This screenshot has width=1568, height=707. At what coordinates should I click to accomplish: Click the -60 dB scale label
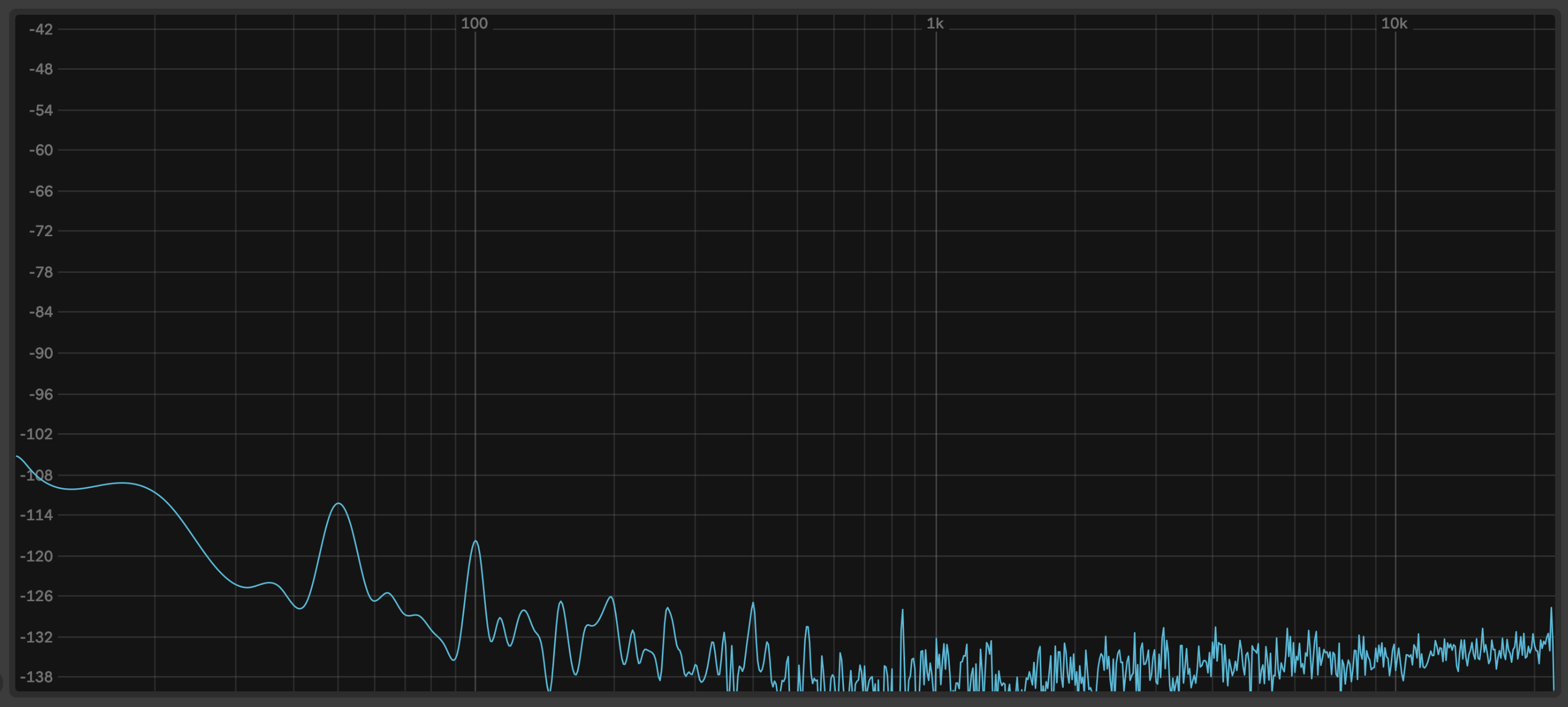coord(41,151)
